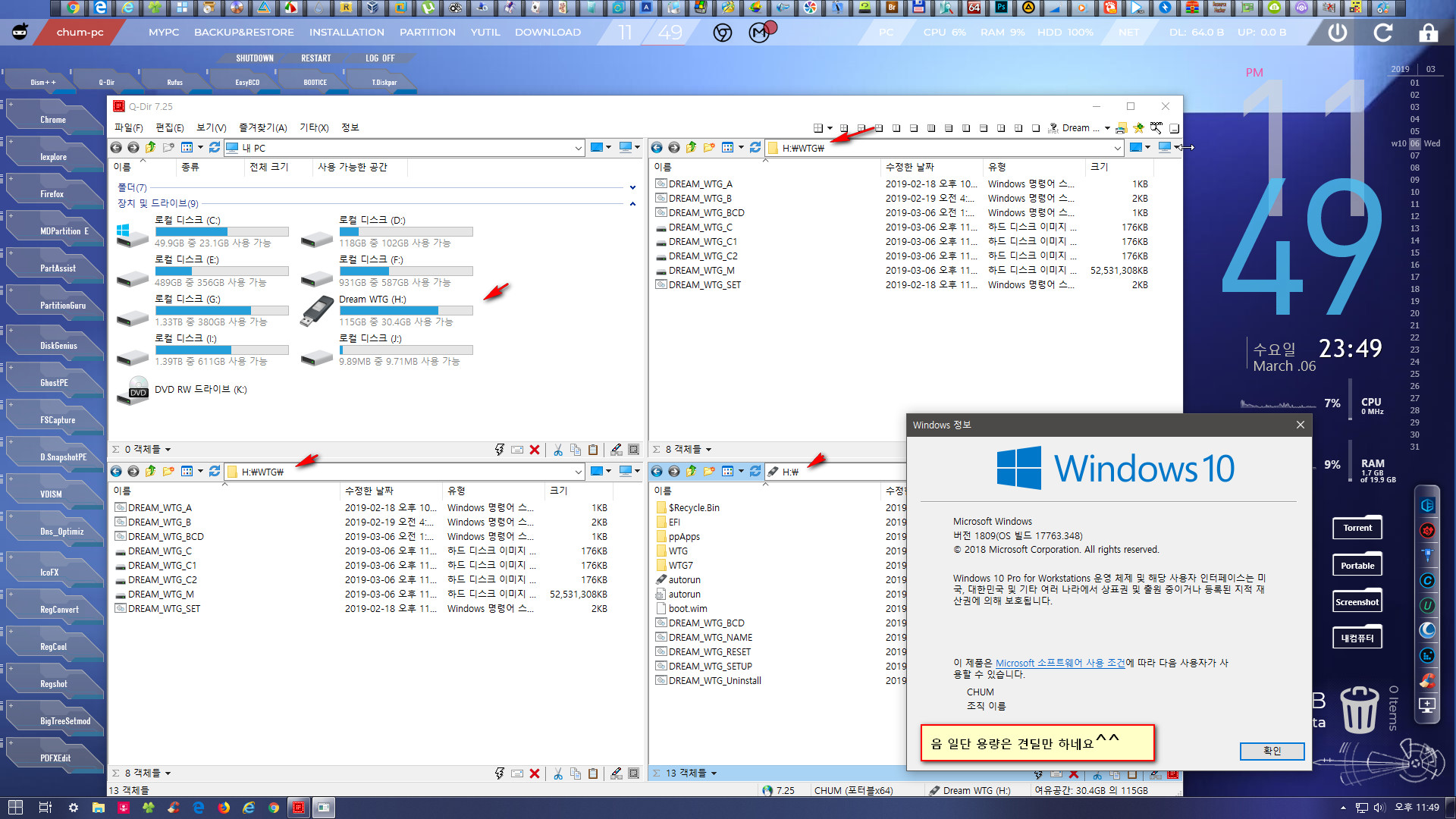
Task: Click delete X icon in the 0 객체들 status bar
Action: click(535, 450)
